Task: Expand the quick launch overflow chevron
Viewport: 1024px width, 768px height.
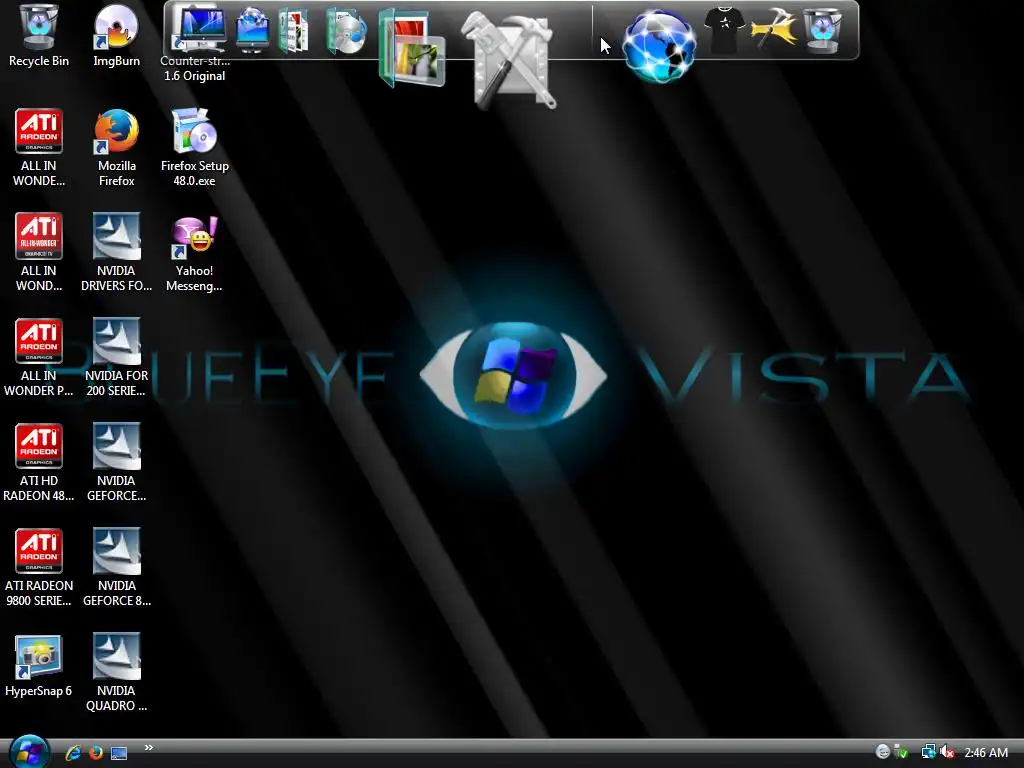Action: (x=149, y=748)
